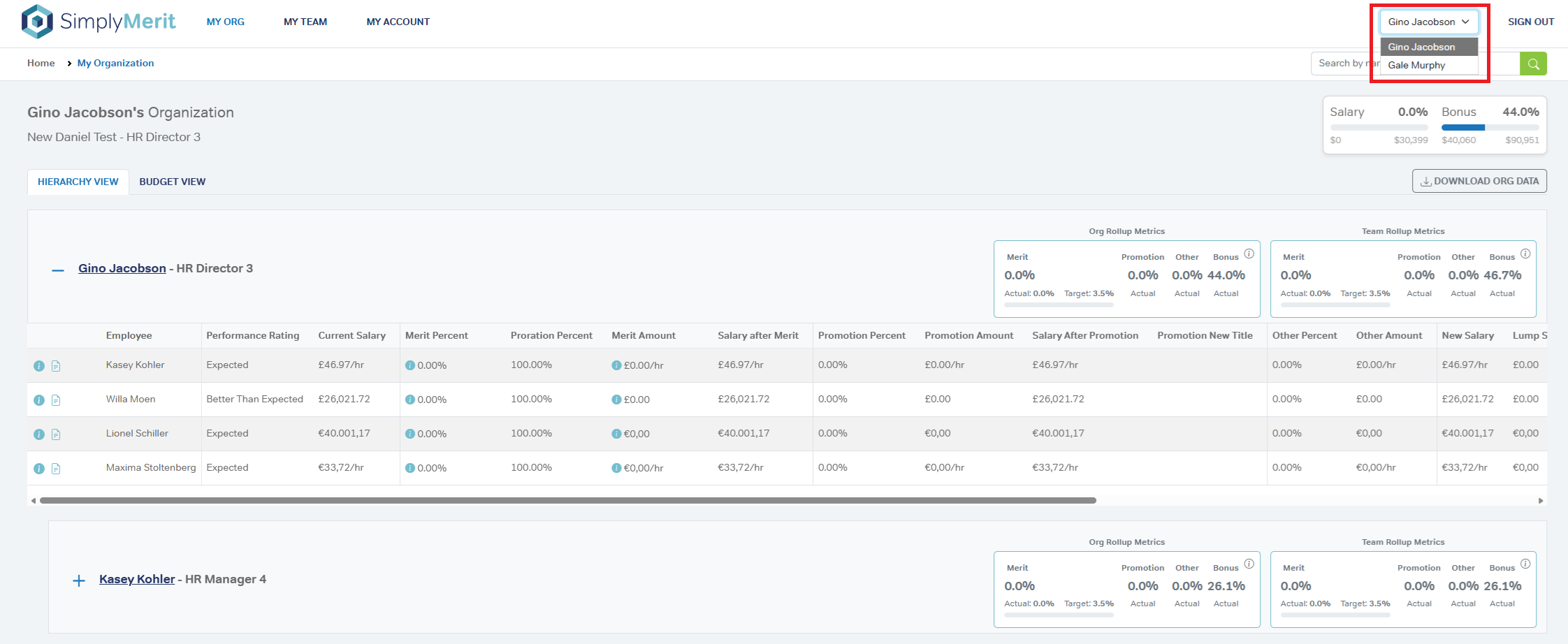Click the SimplyMerit logo icon

click(37, 22)
